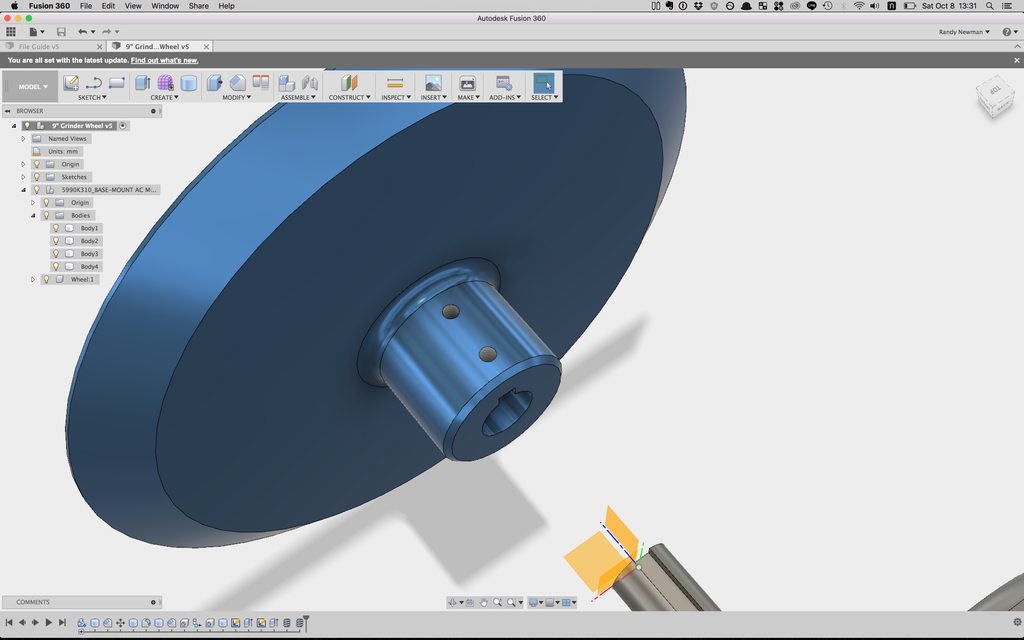Click the Press Pull icon under Modify
The width and height of the screenshot is (1024, 640).
[x=214, y=83]
